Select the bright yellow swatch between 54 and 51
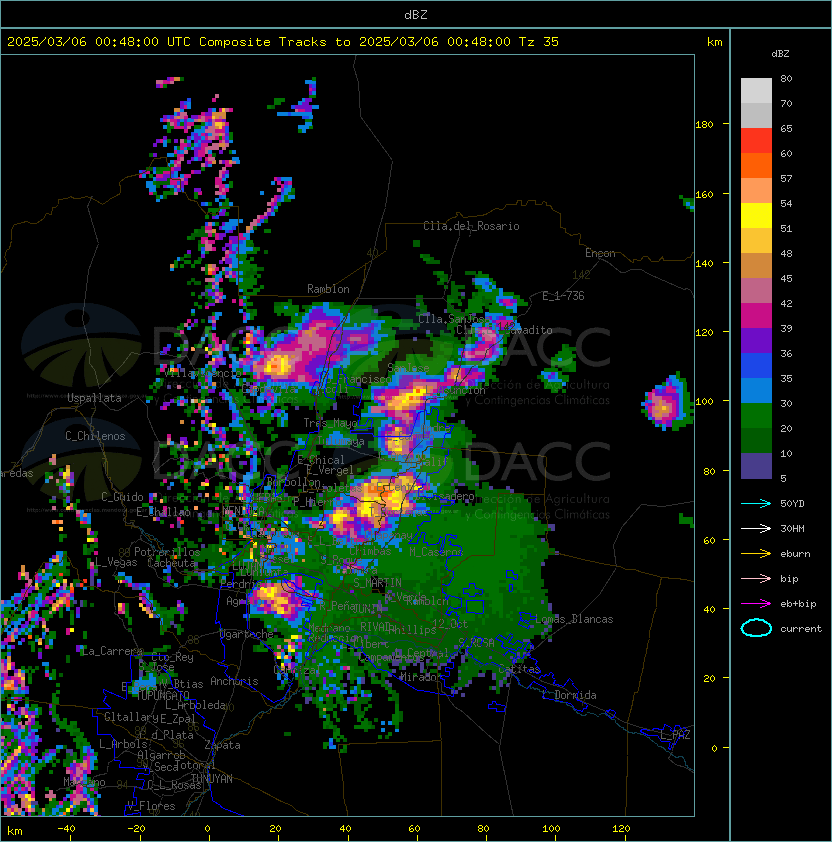The width and height of the screenshot is (832, 842). 756,216
